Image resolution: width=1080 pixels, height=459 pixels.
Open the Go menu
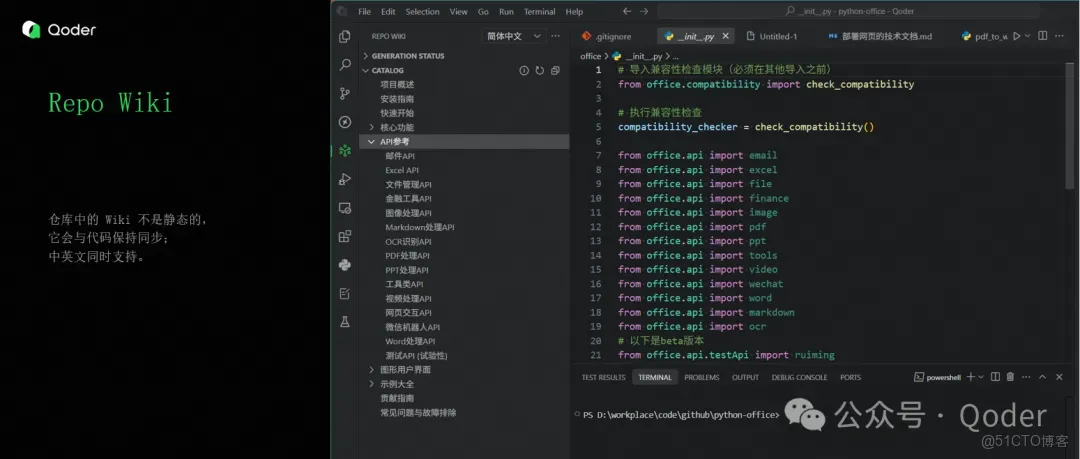click(x=484, y=12)
